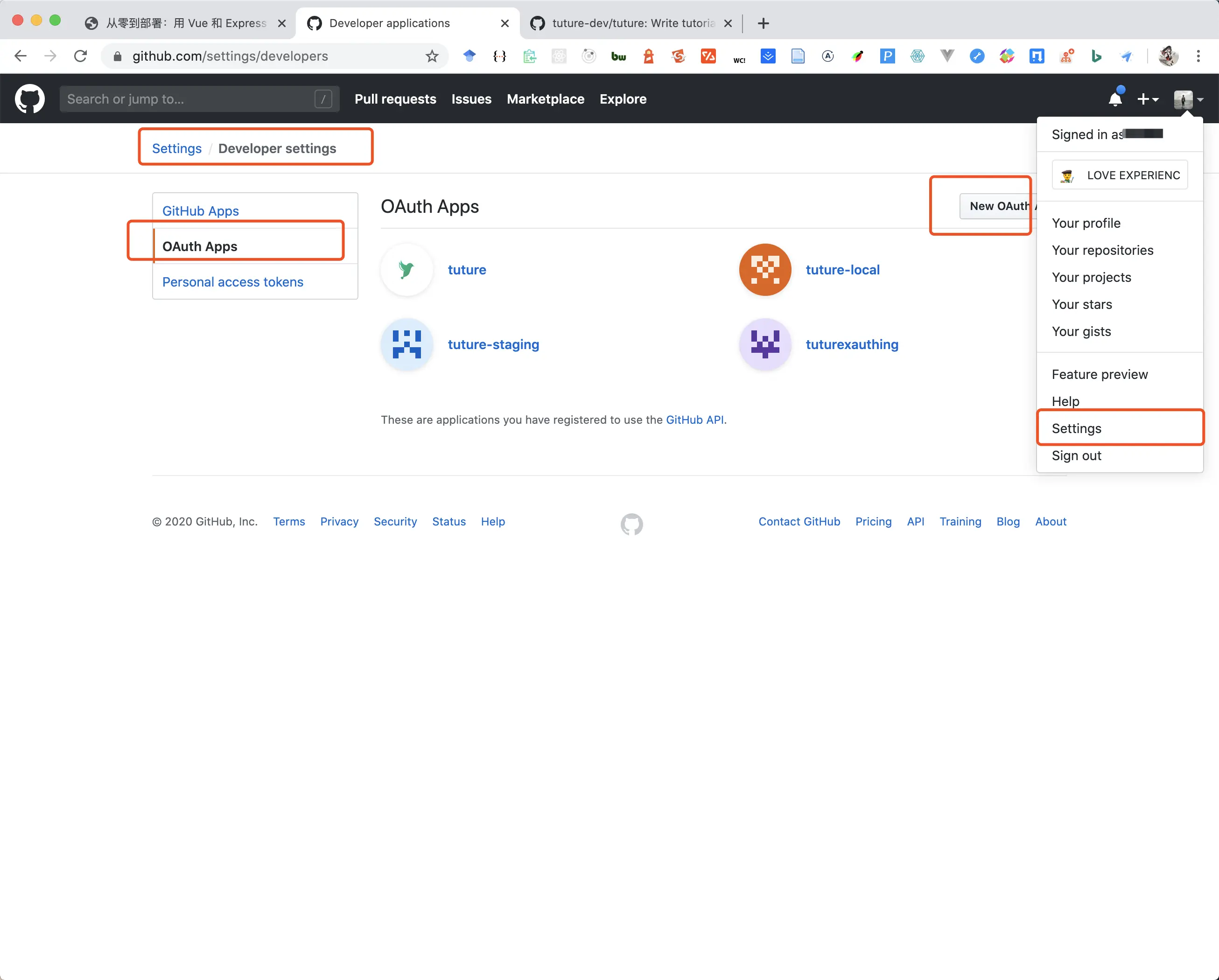Open Issues in the header

(471, 99)
